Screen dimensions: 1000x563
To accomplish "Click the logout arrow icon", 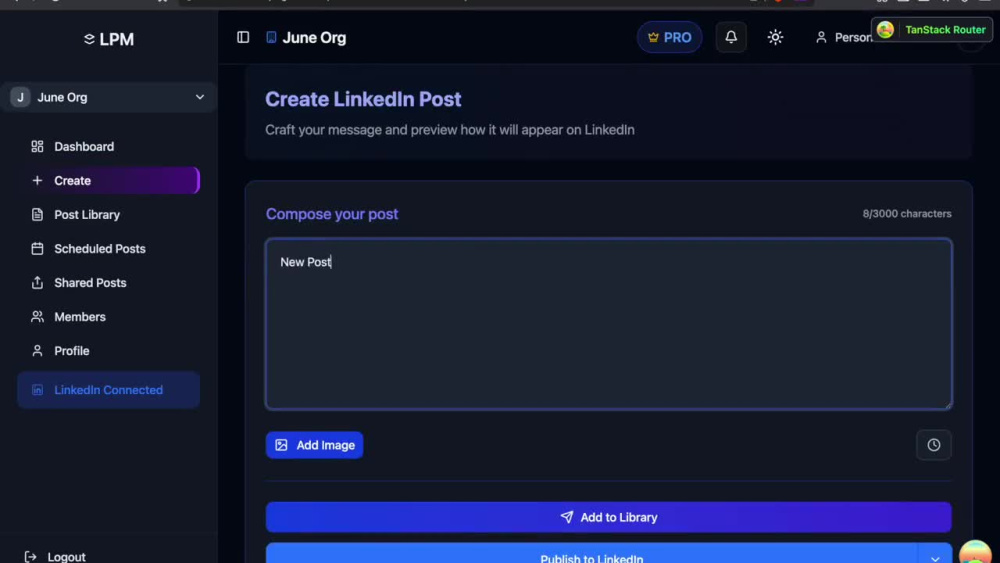I will coord(30,557).
